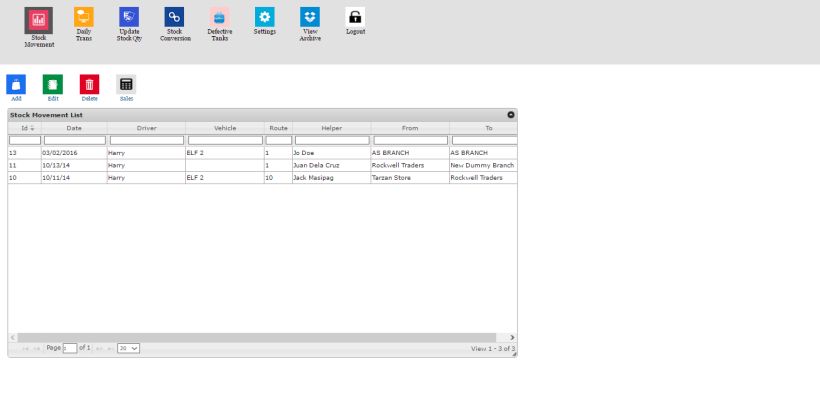
Task: Click the page number input box
Action: point(70,348)
